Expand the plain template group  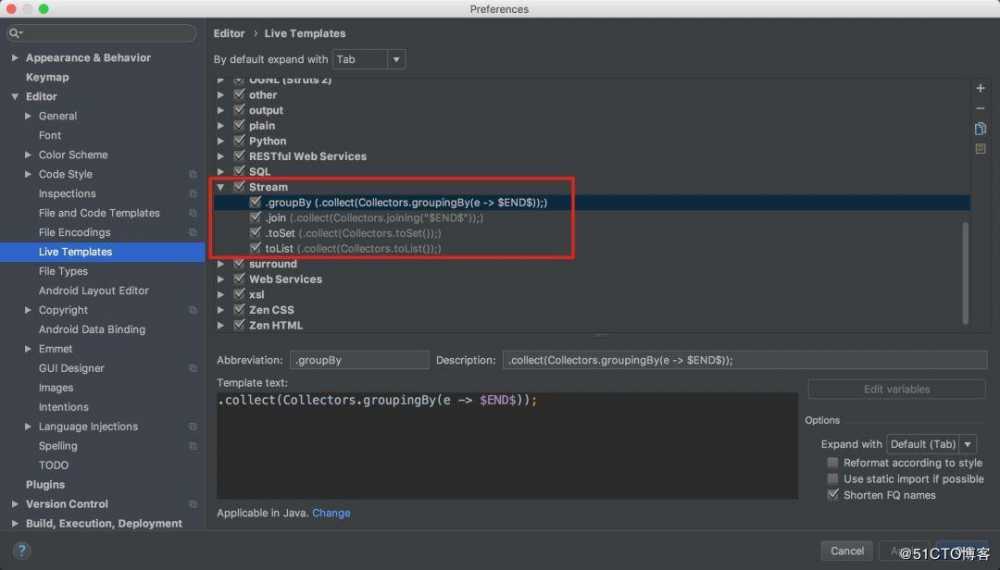[x=221, y=126]
